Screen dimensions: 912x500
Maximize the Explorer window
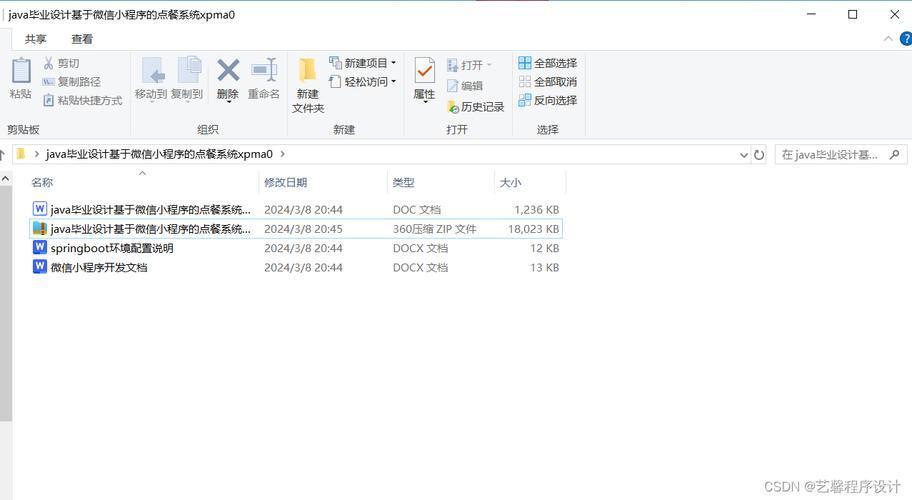(852, 15)
